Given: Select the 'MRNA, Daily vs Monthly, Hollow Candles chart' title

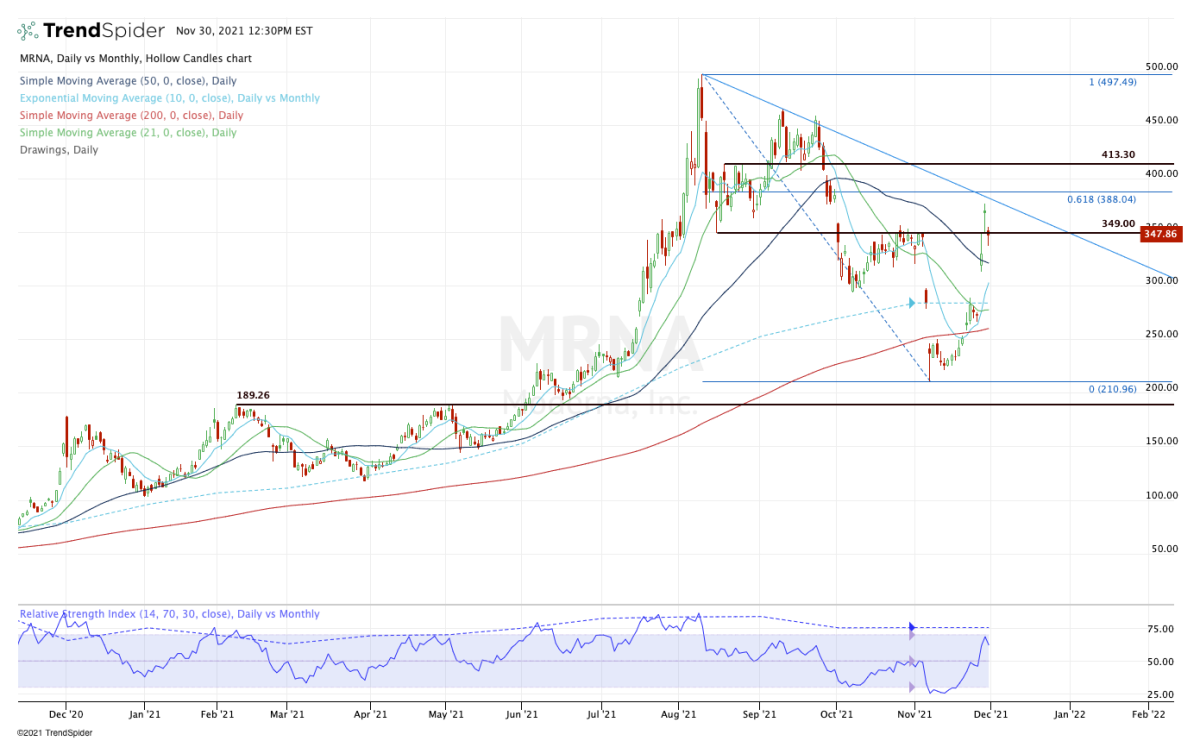Looking at the screenshot, I should pyautogui.click(x=135, y=60).
